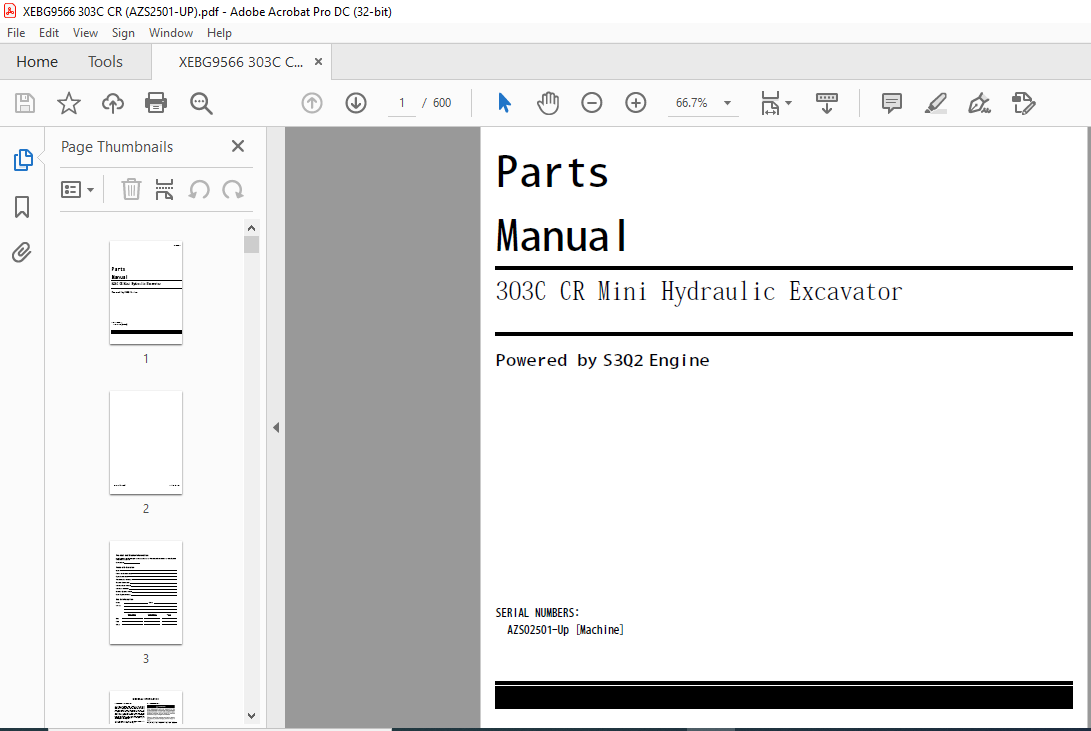This screenshot has height=731, width=1091.
Task: Click the read mode keyboard-arrow icon
Action: tap(827, 103)
